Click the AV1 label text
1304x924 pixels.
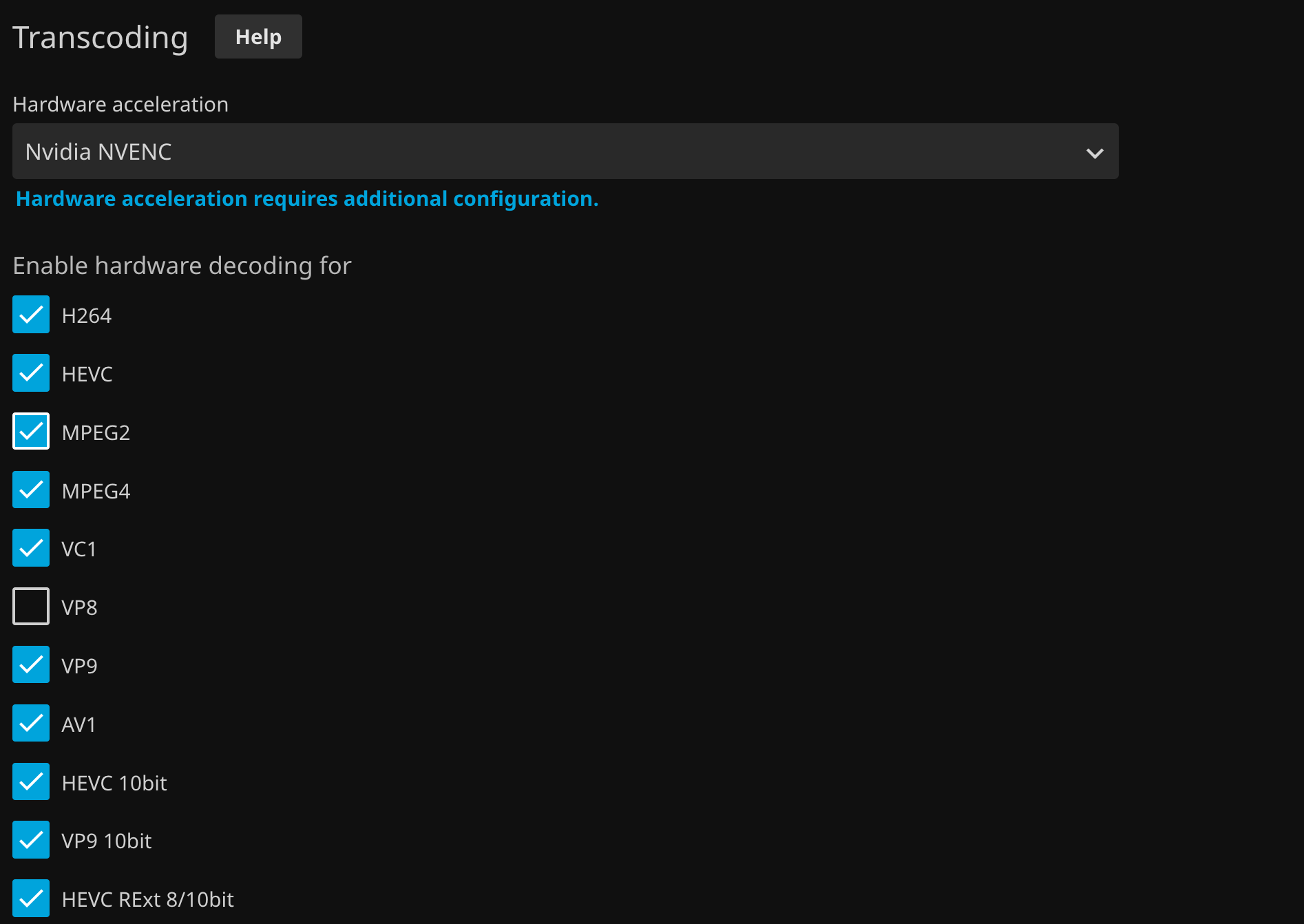point(78,724)
